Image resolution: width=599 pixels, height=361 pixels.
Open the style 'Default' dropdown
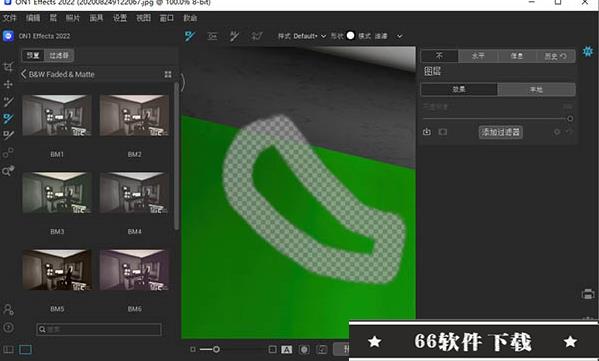pos(309,36)
